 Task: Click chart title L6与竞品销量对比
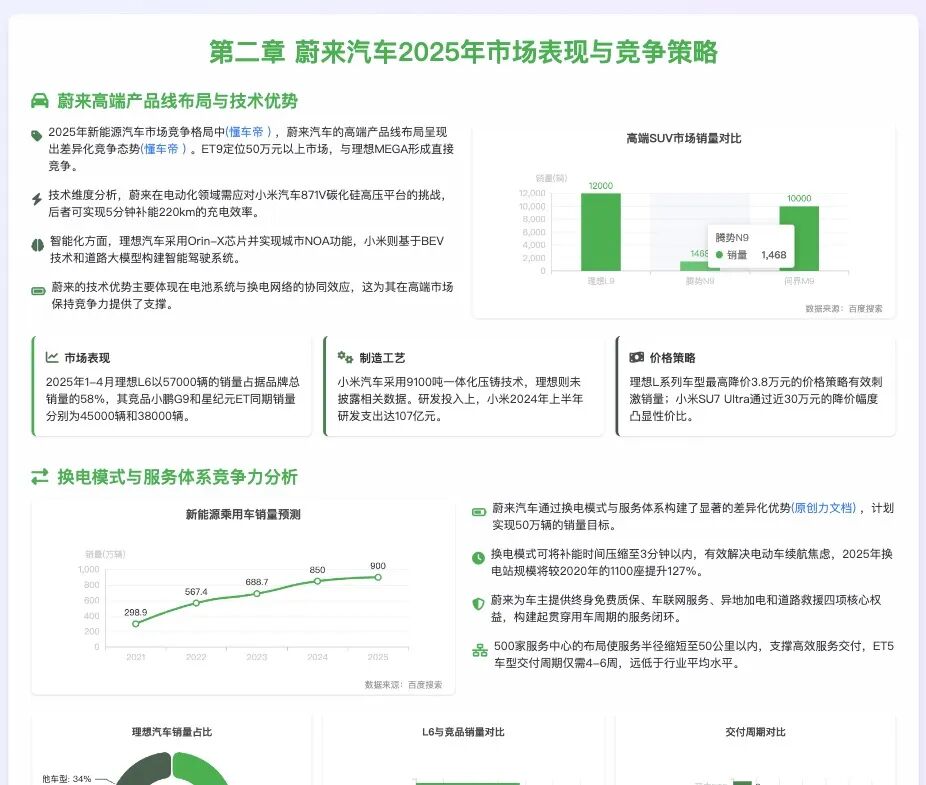pos(463,732)
